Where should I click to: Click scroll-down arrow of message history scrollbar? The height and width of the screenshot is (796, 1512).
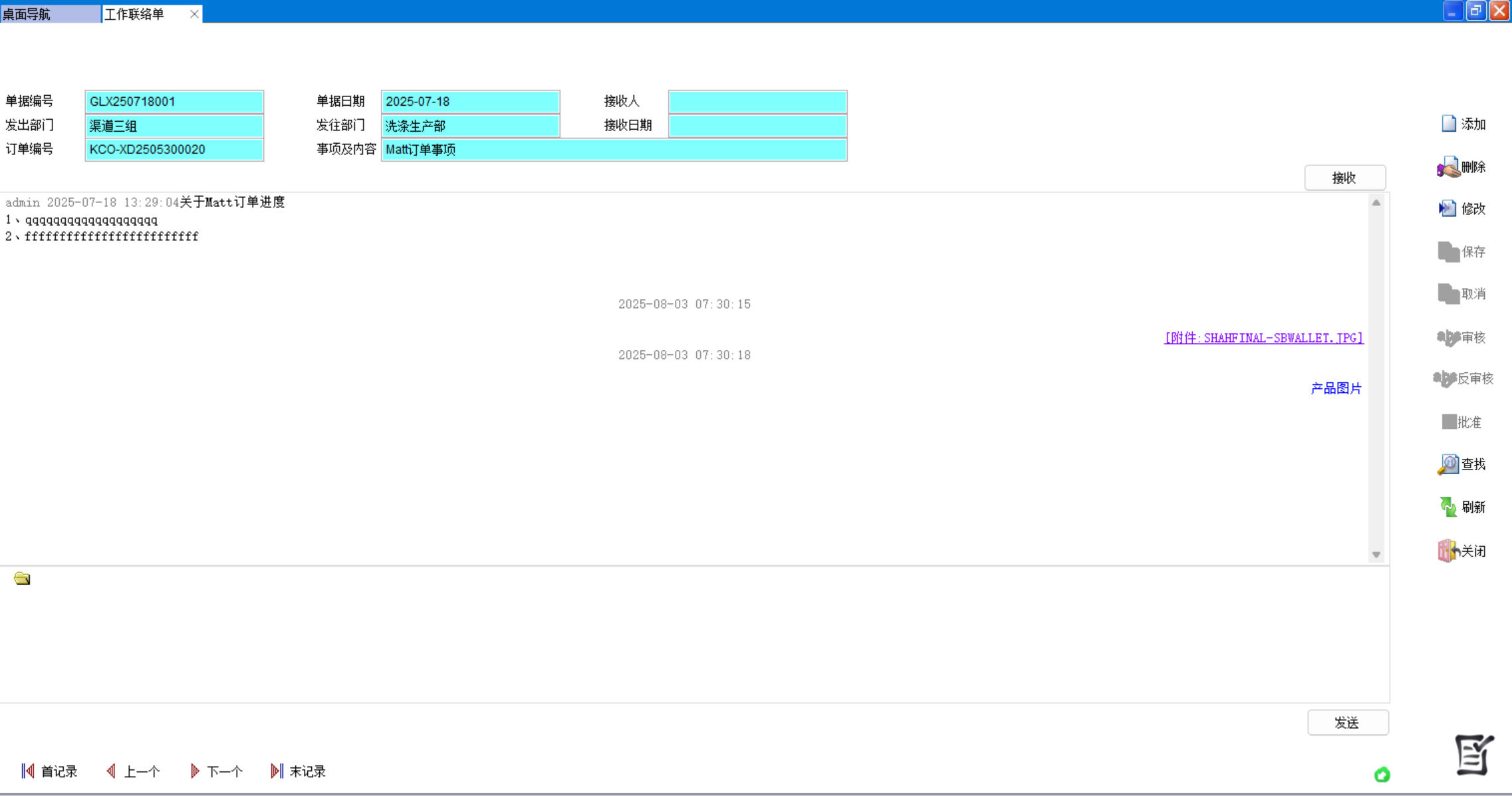point(1376,555)
